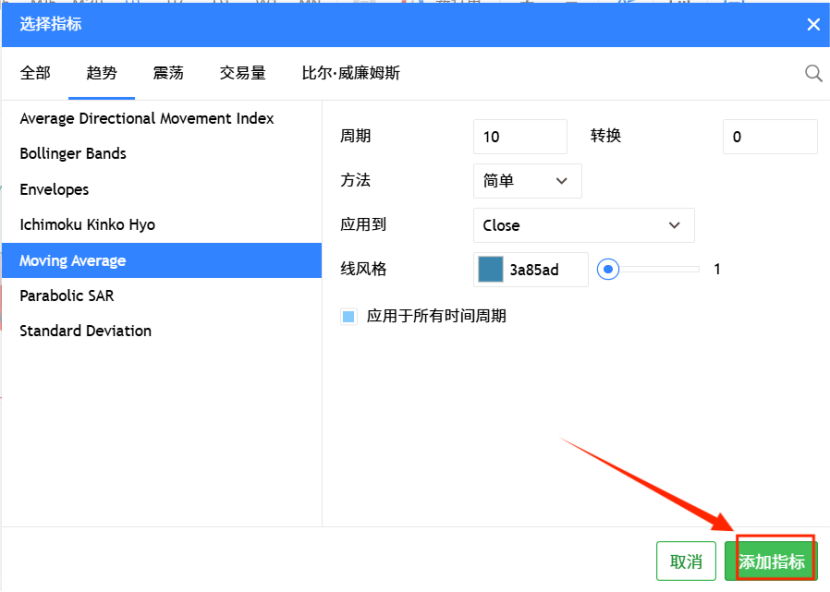
Task: Click the 取消 button
Action: pyautogui.click(x=685, y=561)
